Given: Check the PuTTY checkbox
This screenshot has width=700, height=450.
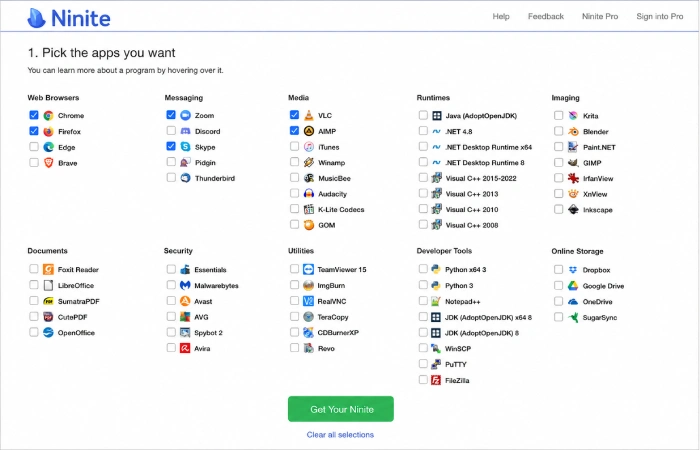Looking at the screenshot, I should coord(423,363).
